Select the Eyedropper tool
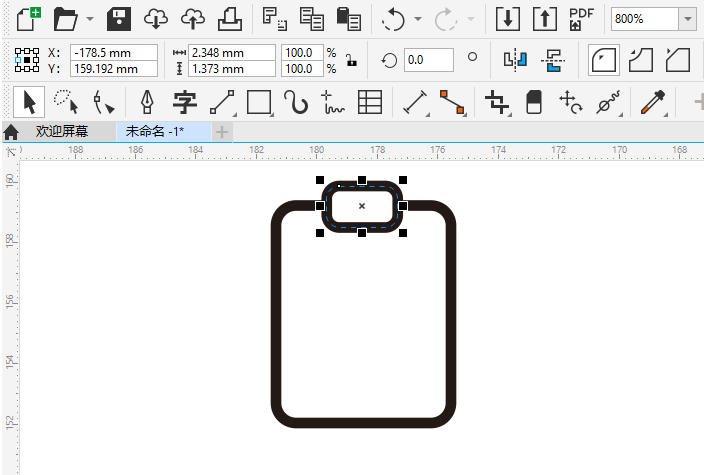Screen dimensions: 704x475 pyautogui.click(x=653, y=102)
